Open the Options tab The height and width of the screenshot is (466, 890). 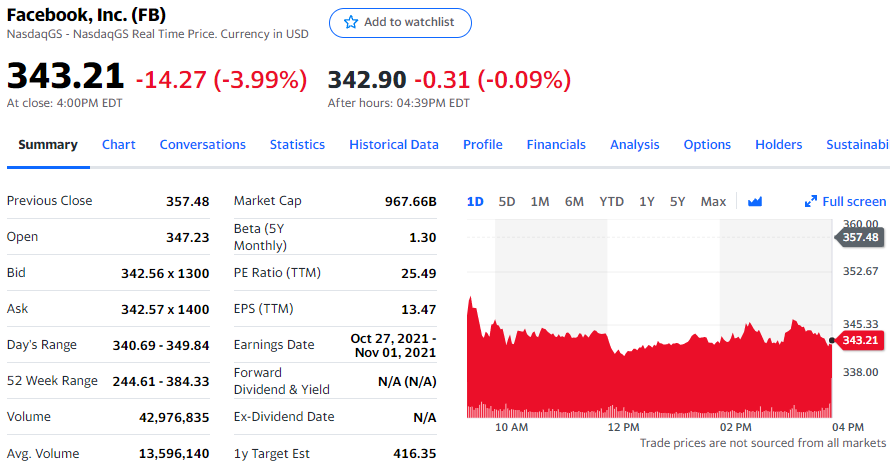click(707, 145)
